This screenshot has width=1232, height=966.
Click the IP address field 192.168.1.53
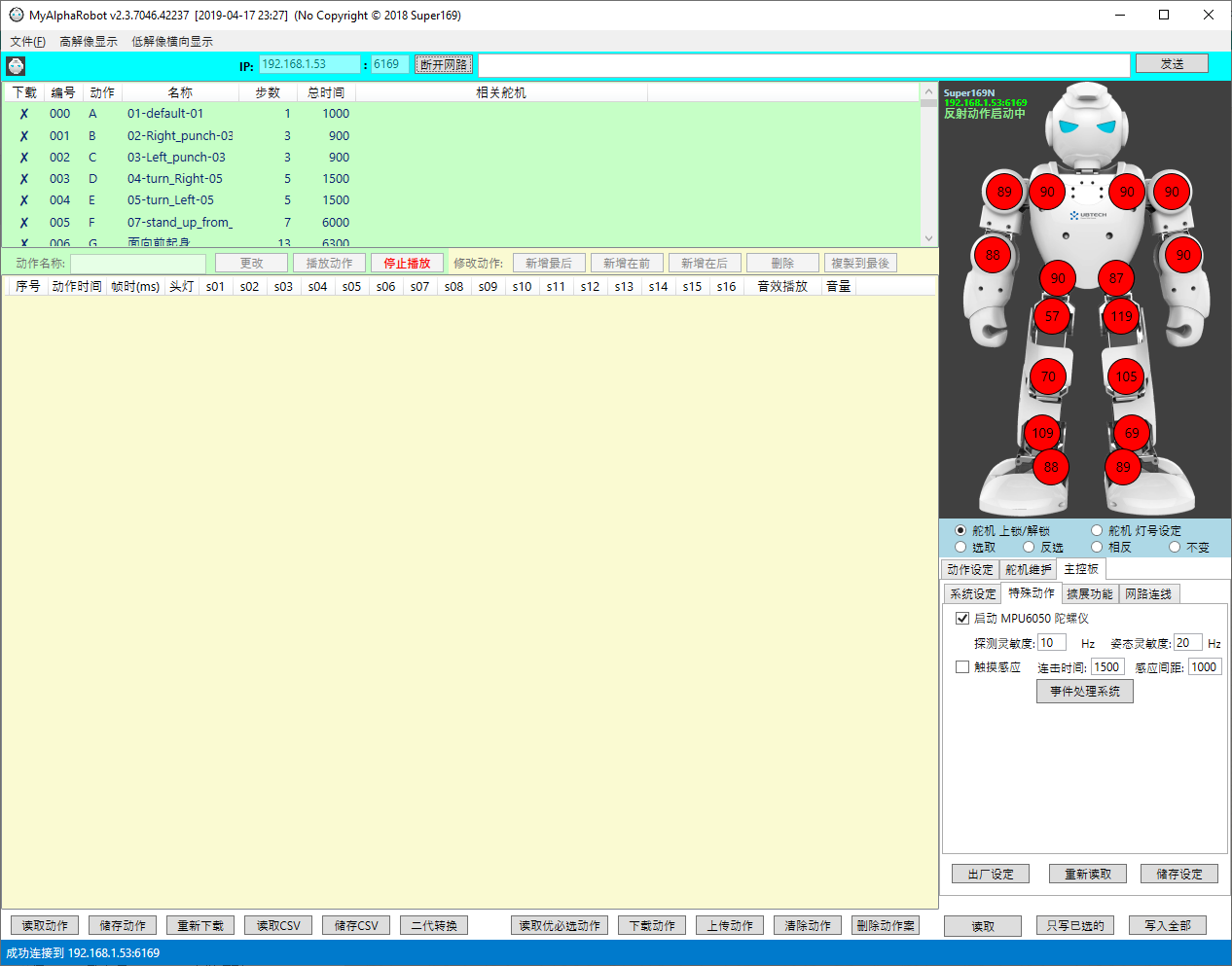coord(309,64)
